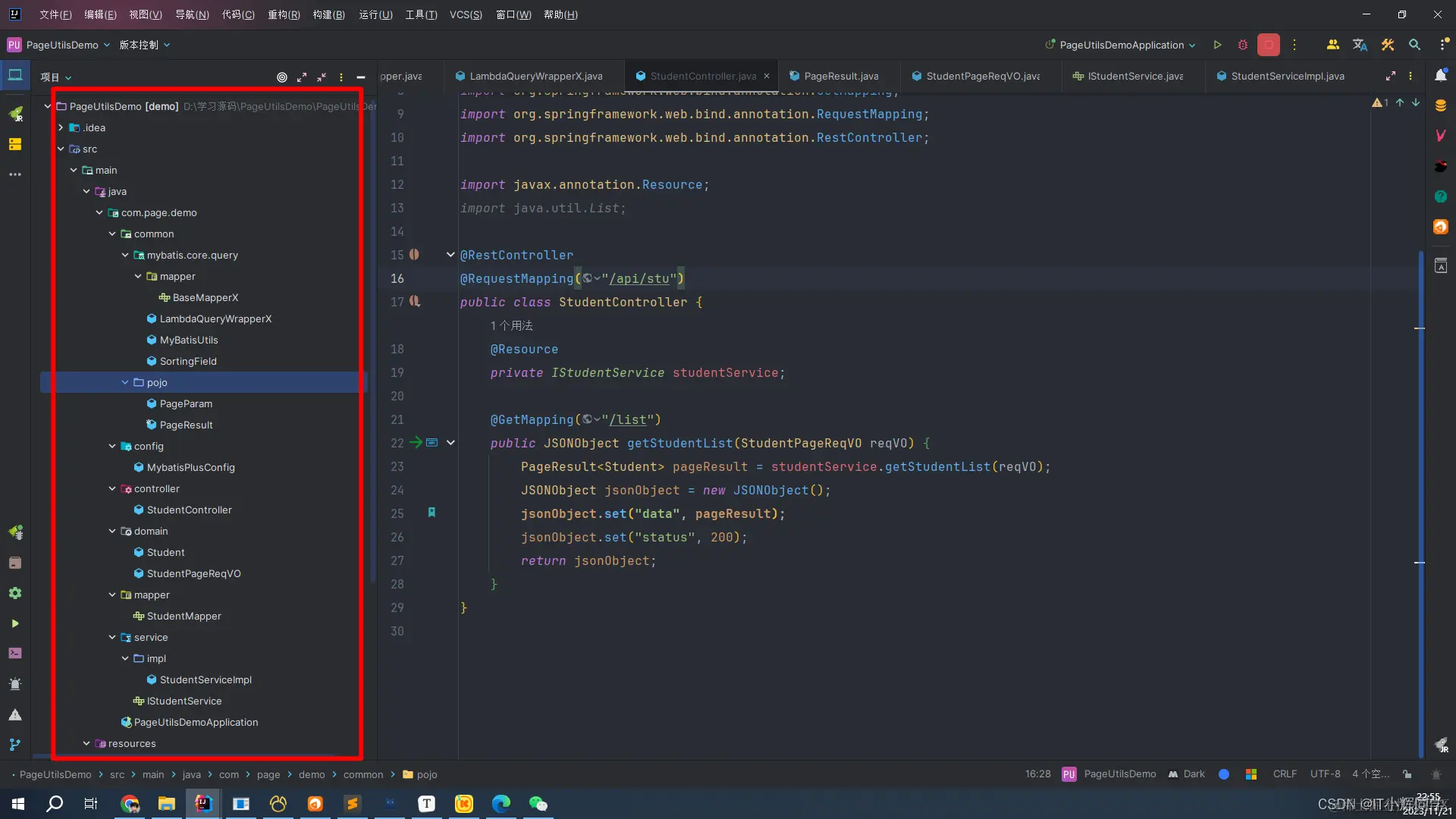Image resolution: width=1456 pixels, height=819 pixels.
Task: Expand the .idea folder
Action: 61,127
